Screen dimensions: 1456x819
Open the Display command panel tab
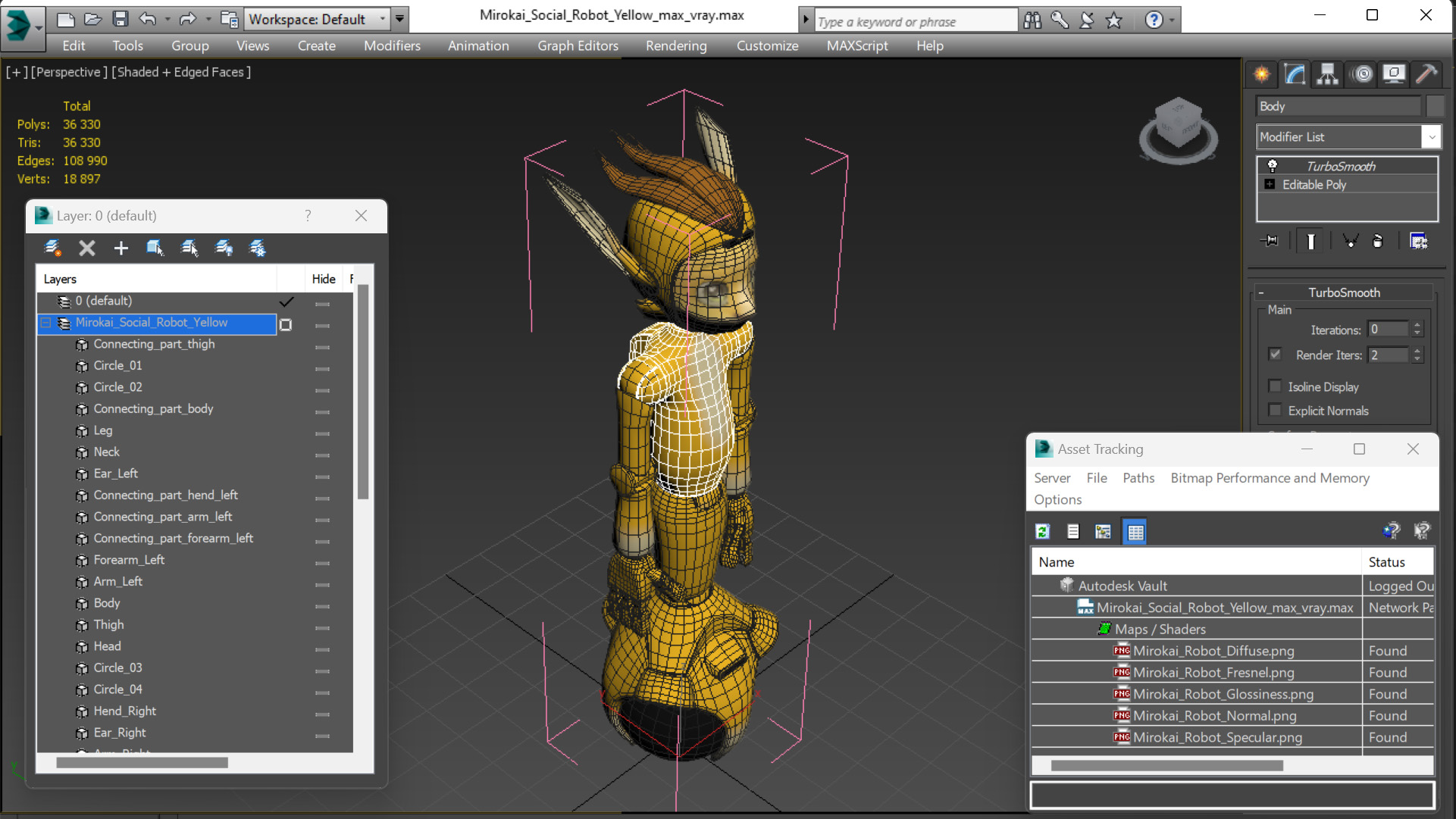(1394, 73)
